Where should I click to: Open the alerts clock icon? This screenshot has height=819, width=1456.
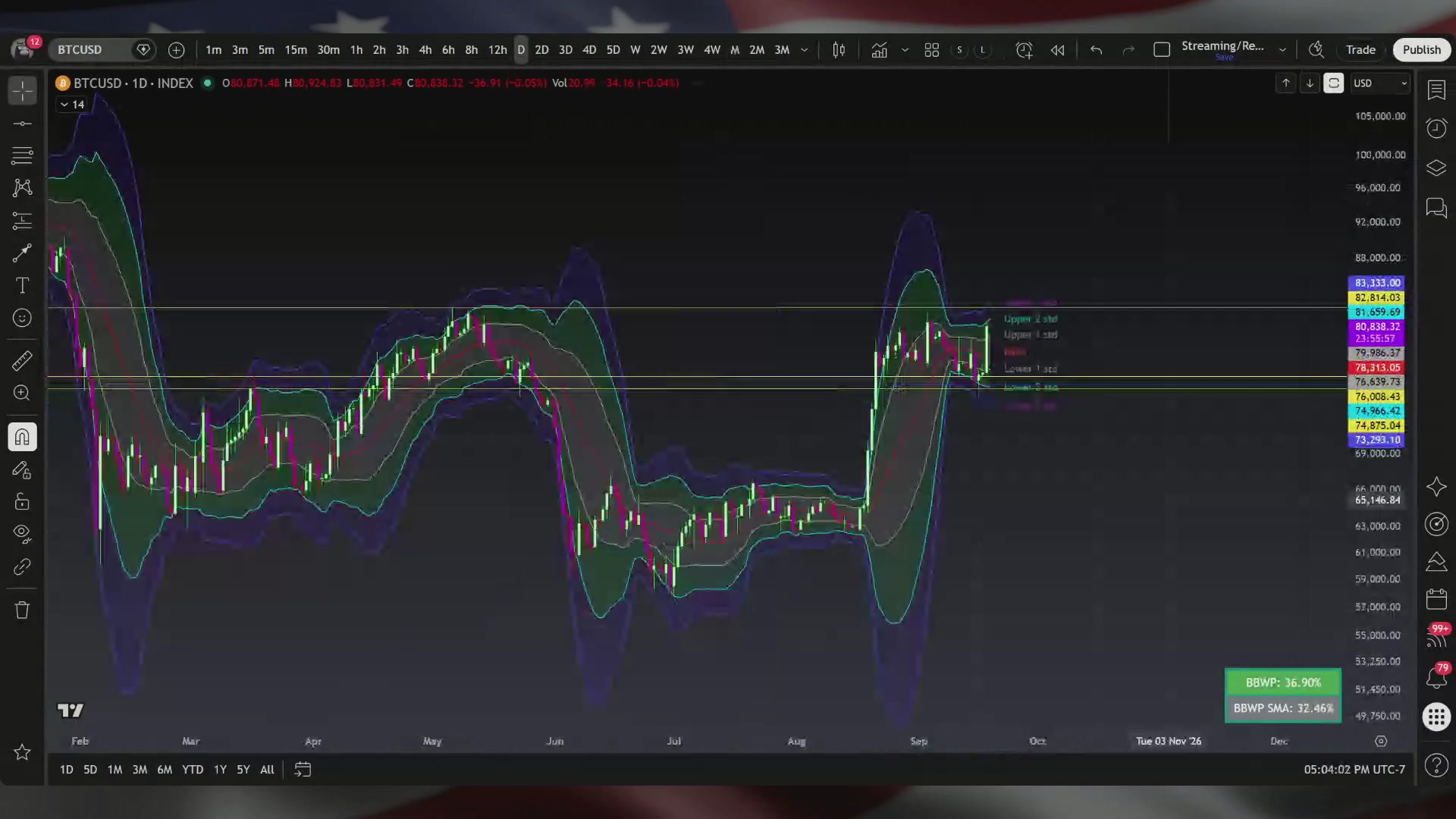tap(1436, 128)
